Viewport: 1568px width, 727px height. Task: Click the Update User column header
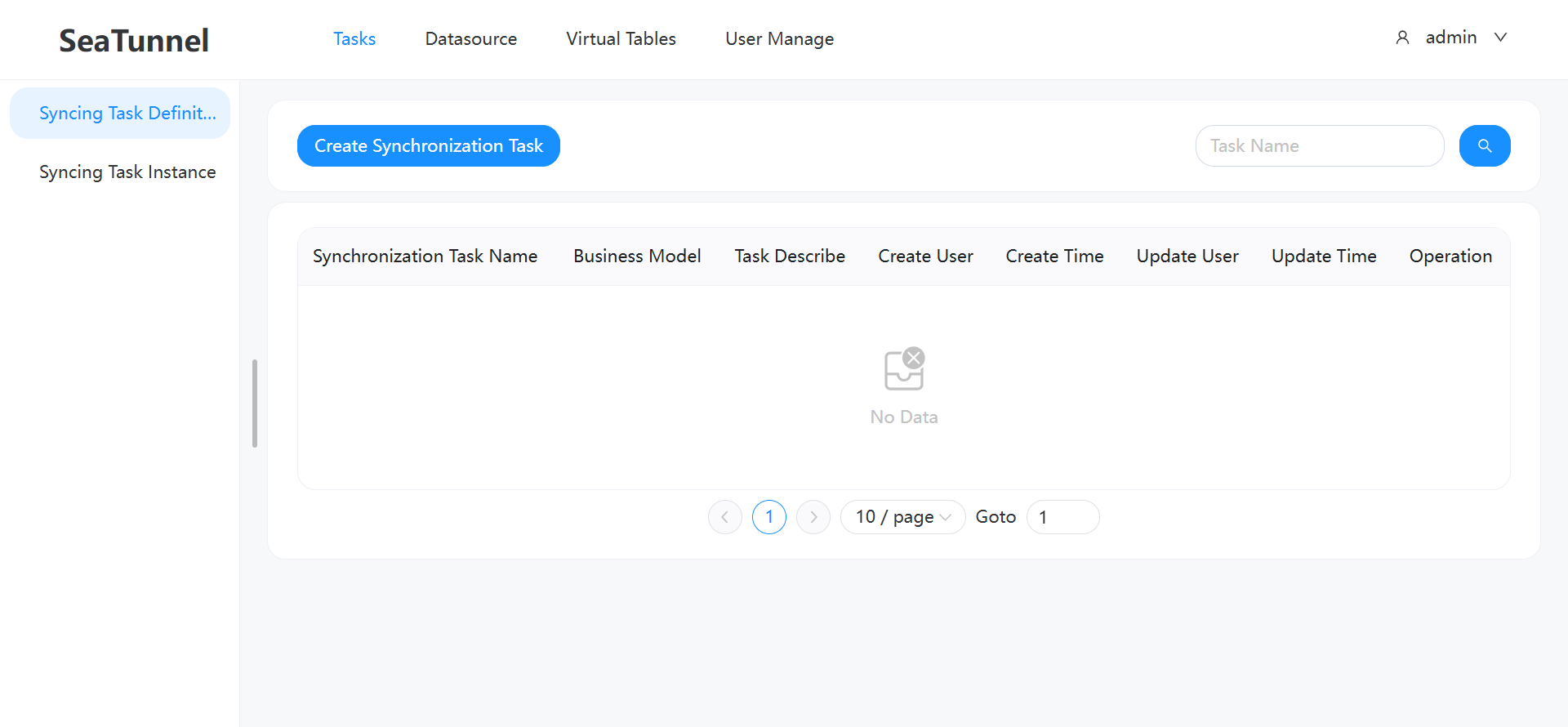click(1187, 256)
